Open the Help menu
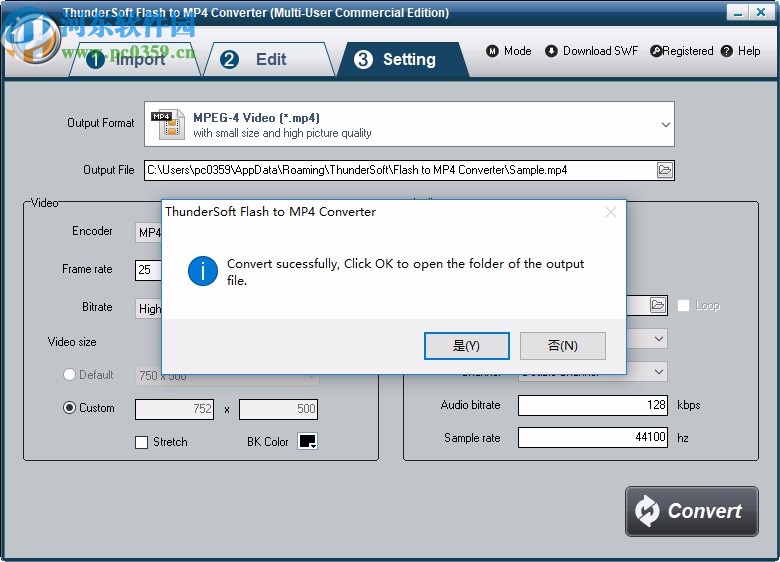 741,51
